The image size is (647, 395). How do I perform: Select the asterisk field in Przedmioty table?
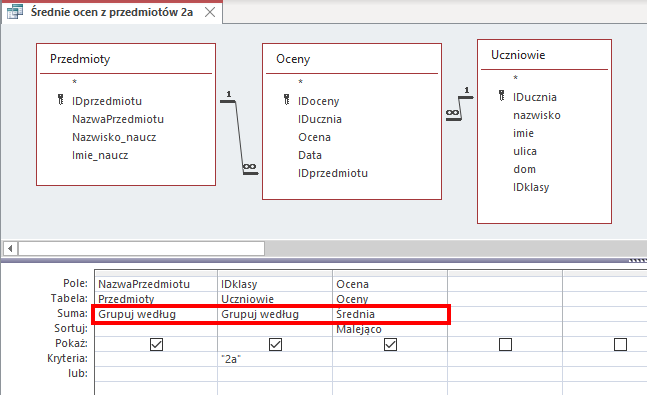pos(75,82)
